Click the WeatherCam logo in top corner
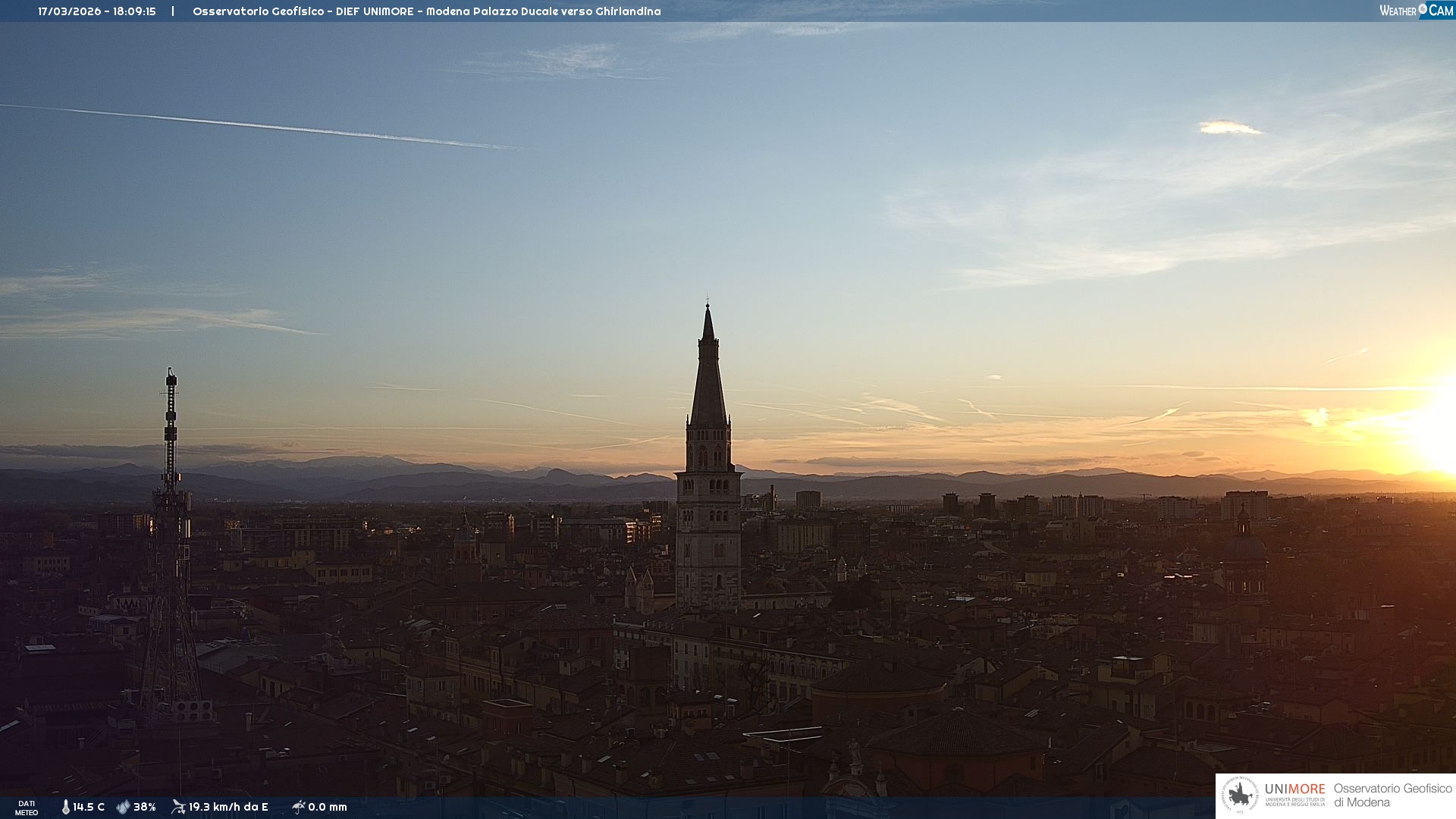The image size is (1456, 819). pos(1416,11)
